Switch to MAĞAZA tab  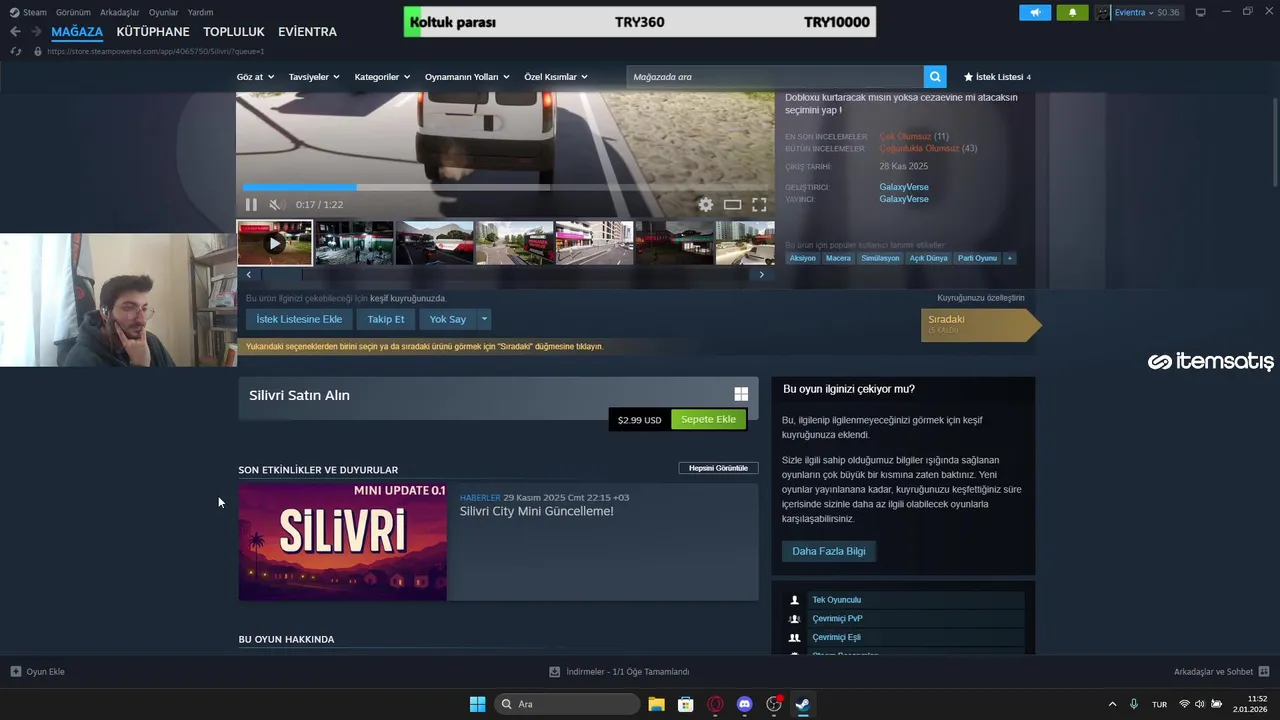coord(77,32)
